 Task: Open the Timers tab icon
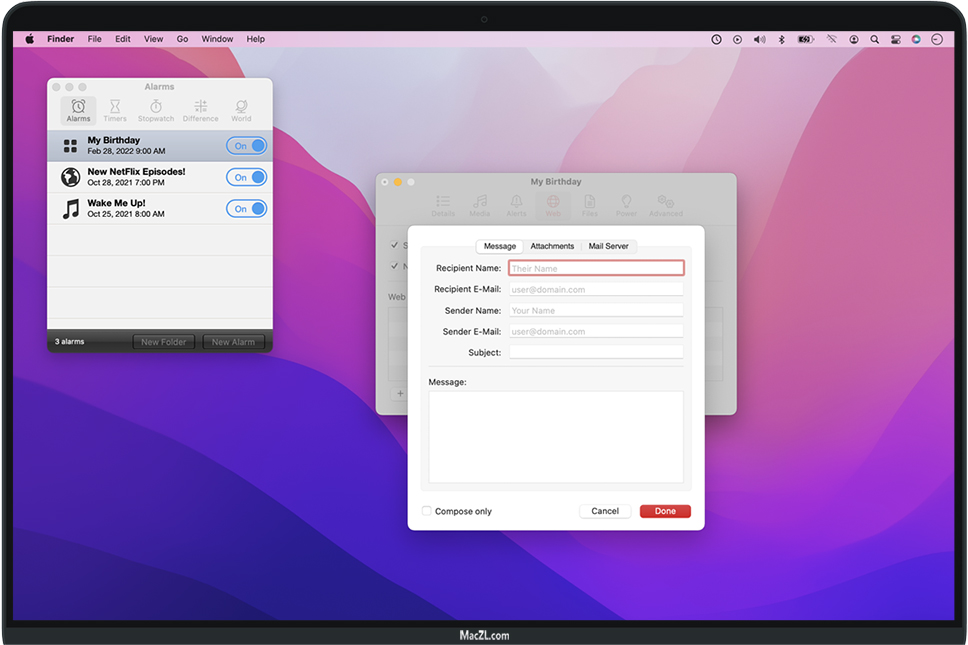click(115, 109)
